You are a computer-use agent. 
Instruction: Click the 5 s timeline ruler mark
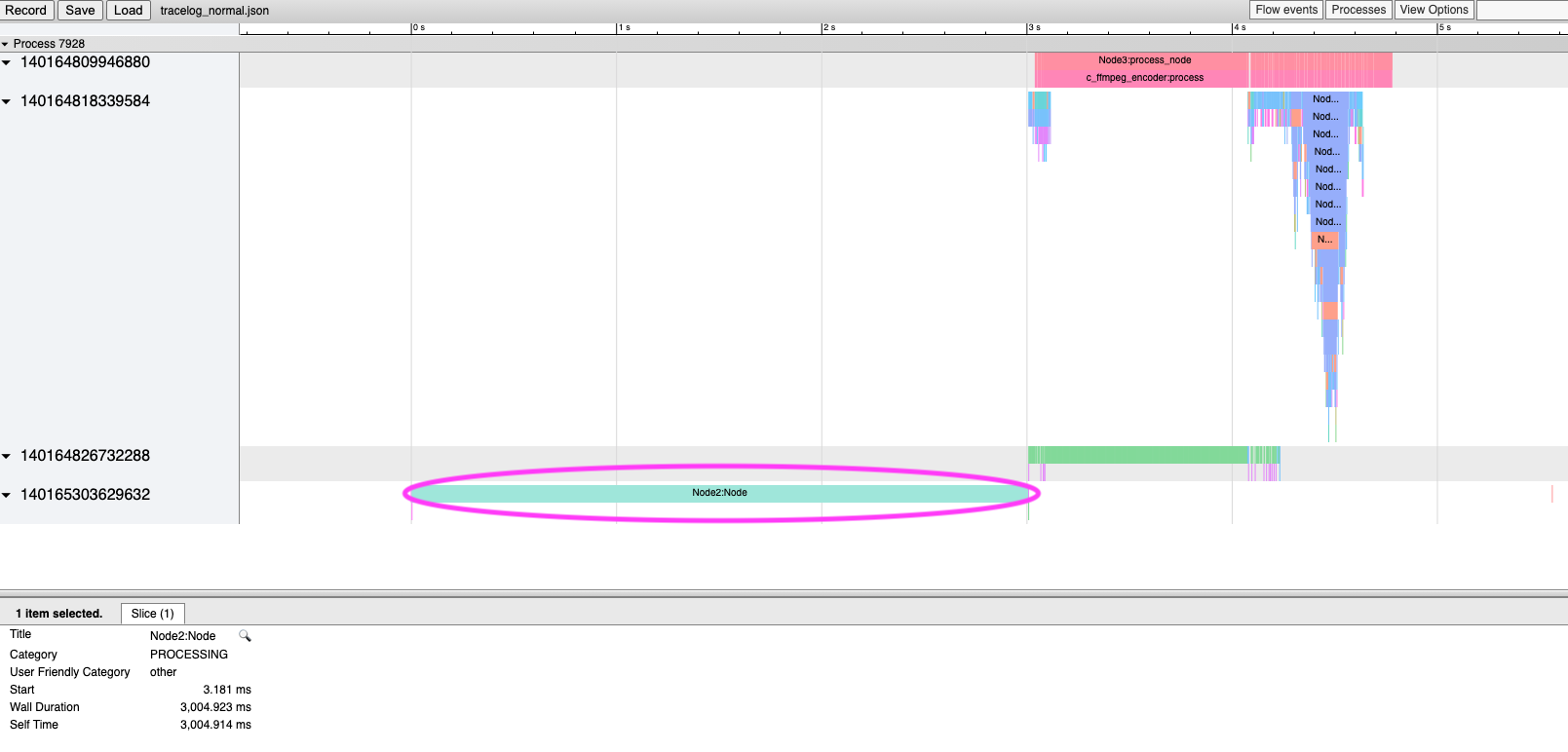[x=1445, y=28]
